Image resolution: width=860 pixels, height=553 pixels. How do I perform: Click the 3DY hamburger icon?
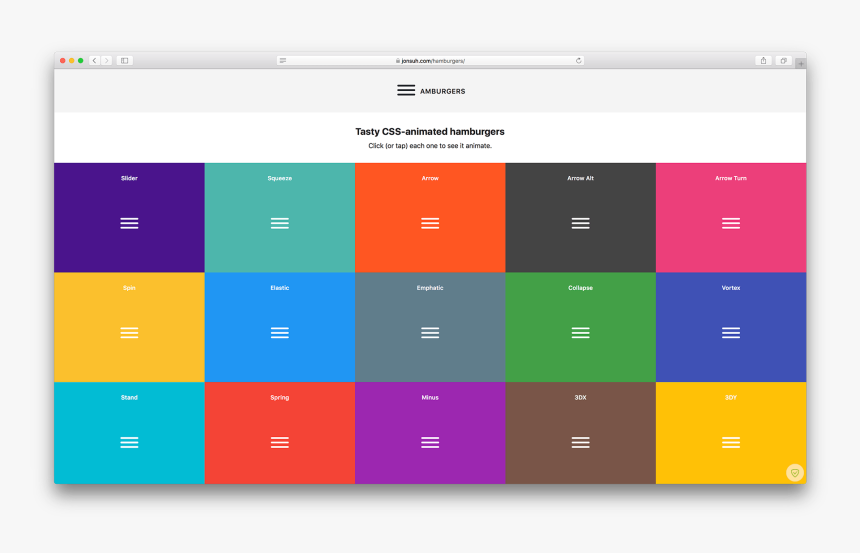click(x=731, y=443)
